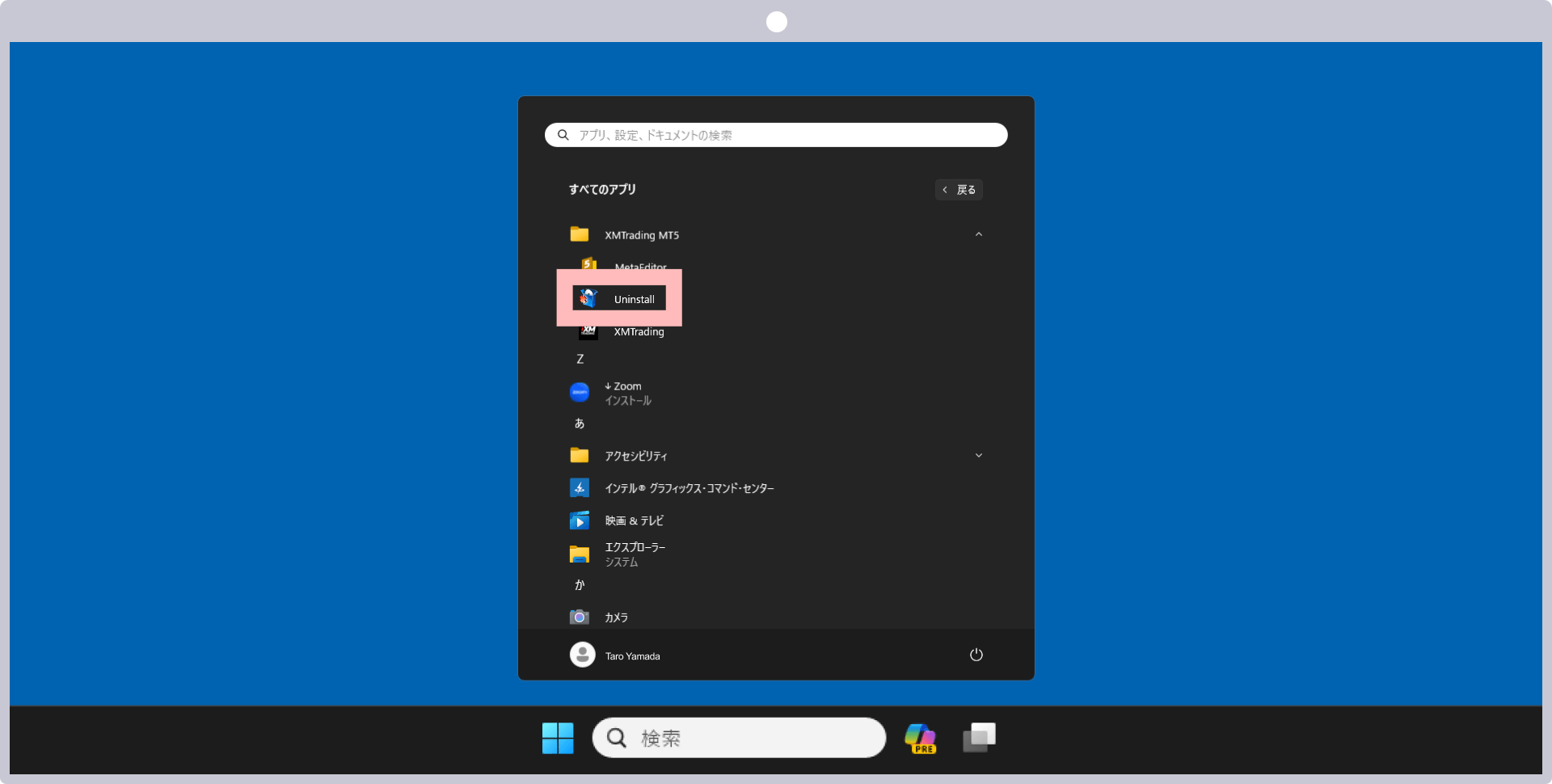Open the エクスプローラー app icon
This screenshot has height=784, width=1552.
tap(580, 554)
